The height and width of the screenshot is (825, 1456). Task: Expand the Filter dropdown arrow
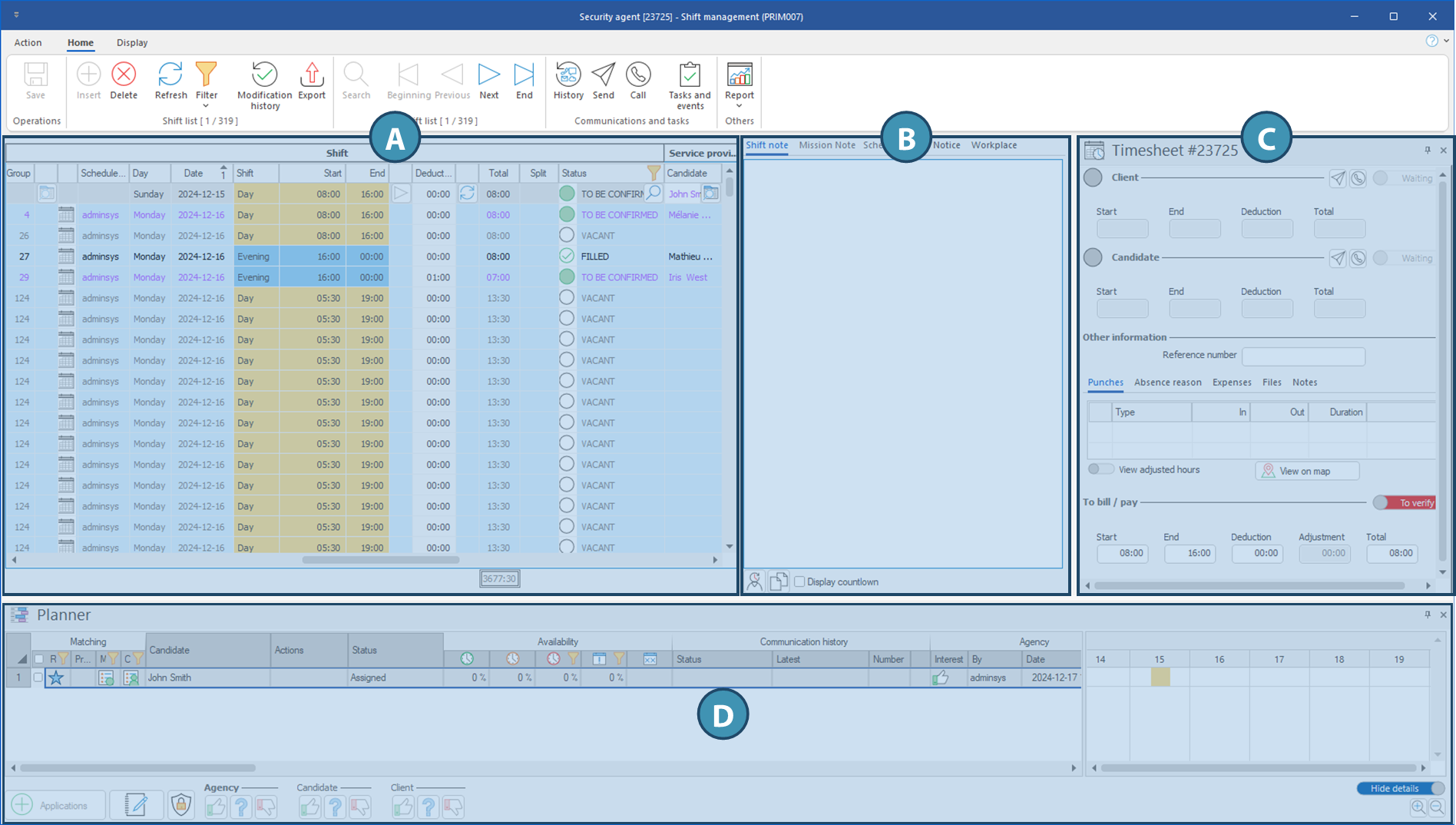[x=206, y=106]
